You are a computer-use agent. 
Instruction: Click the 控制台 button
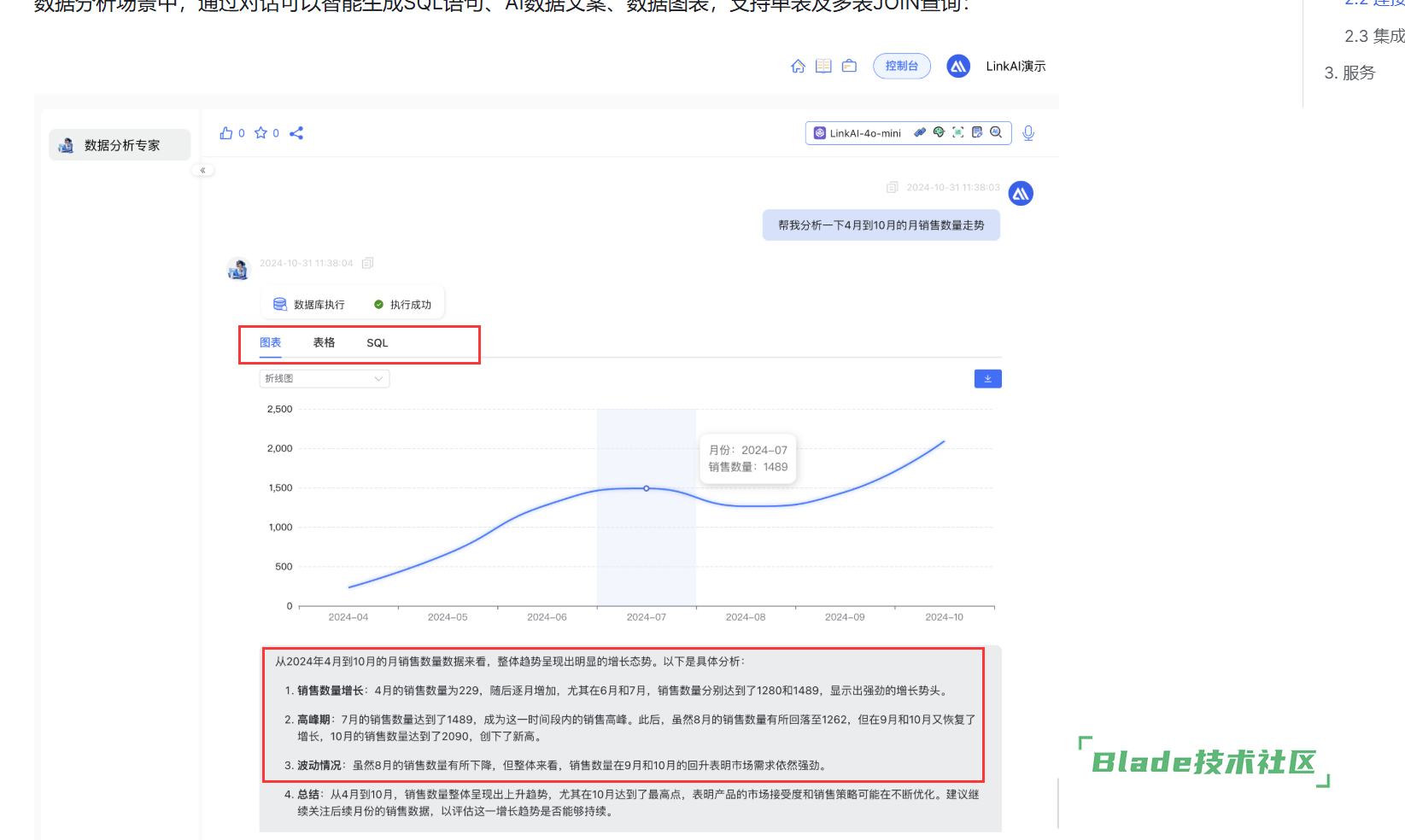pos(901,66)
